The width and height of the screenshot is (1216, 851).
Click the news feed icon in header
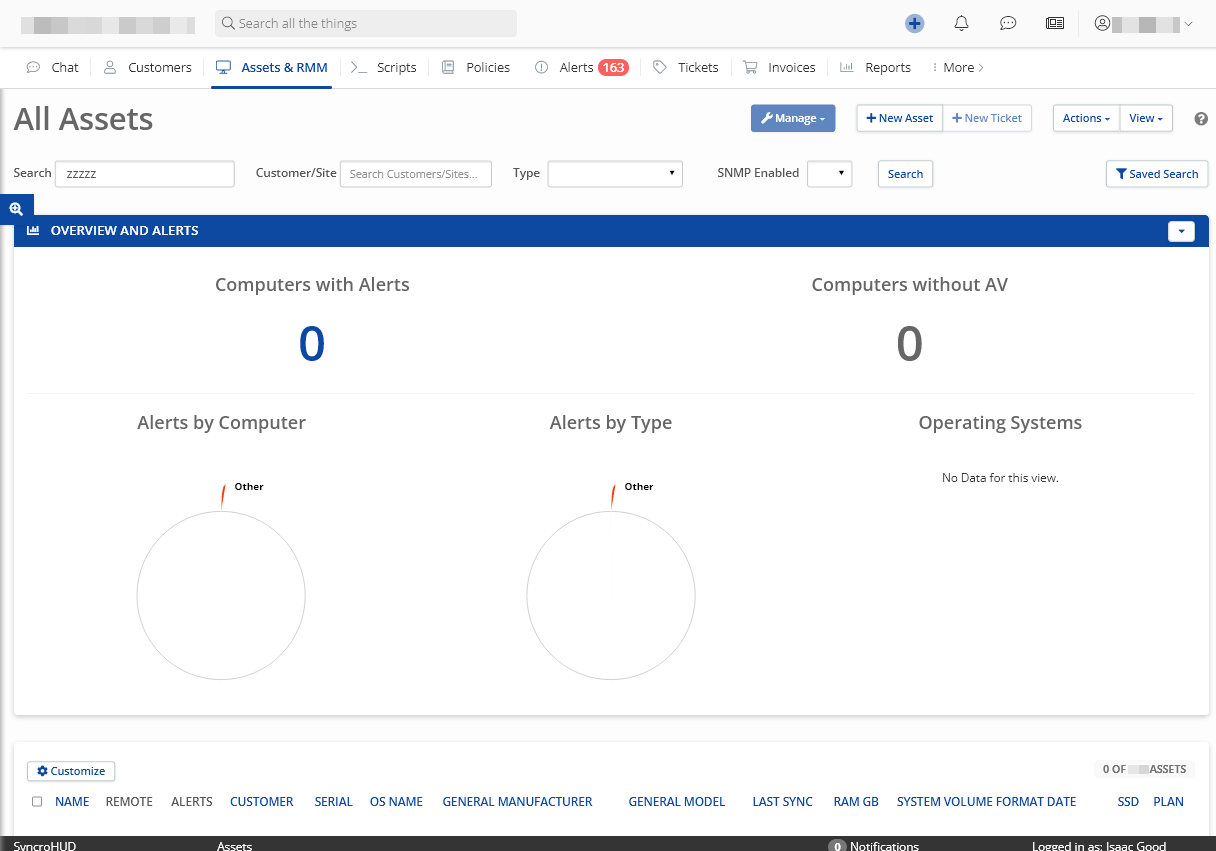1055,23
